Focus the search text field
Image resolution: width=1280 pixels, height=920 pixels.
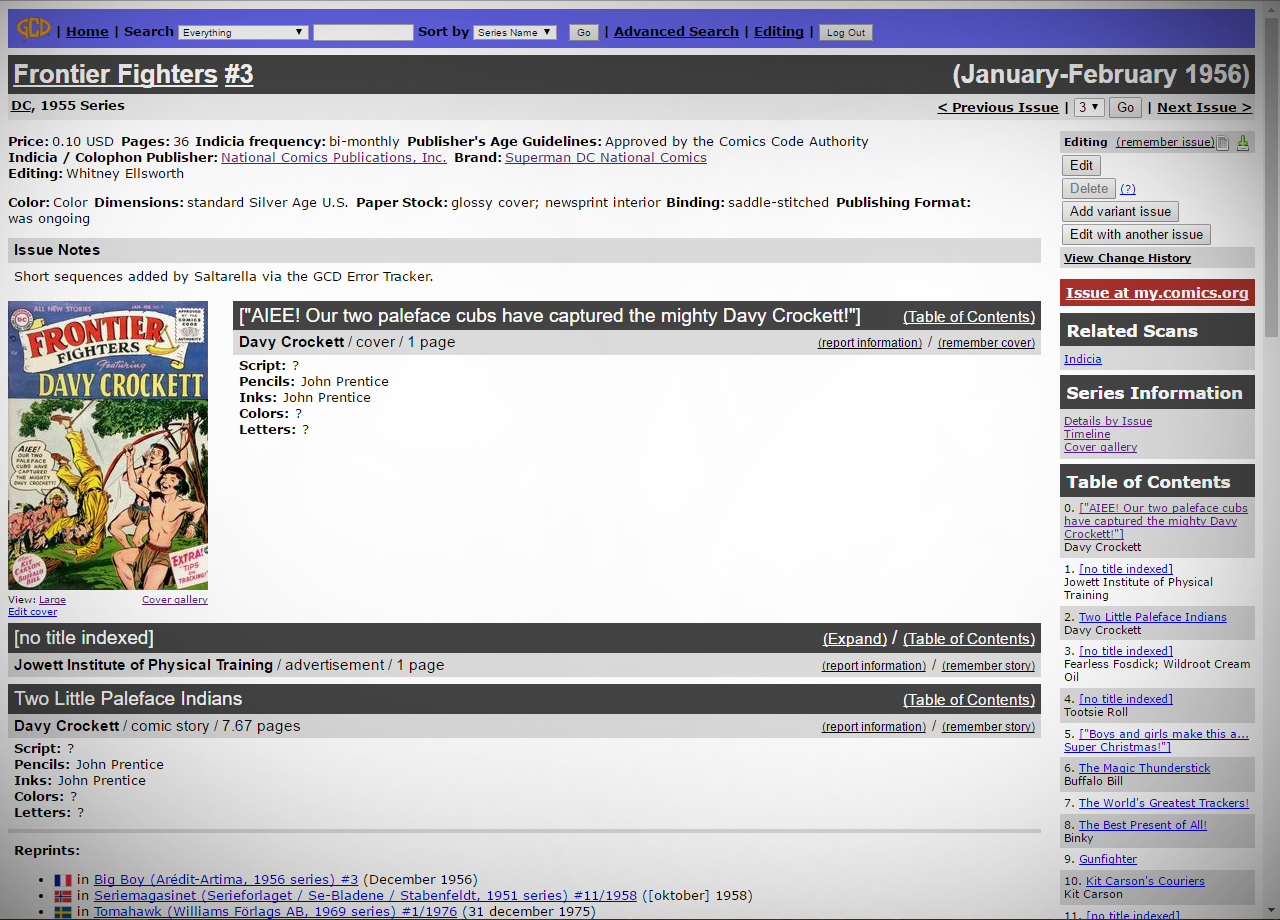(x=363, y=32)
